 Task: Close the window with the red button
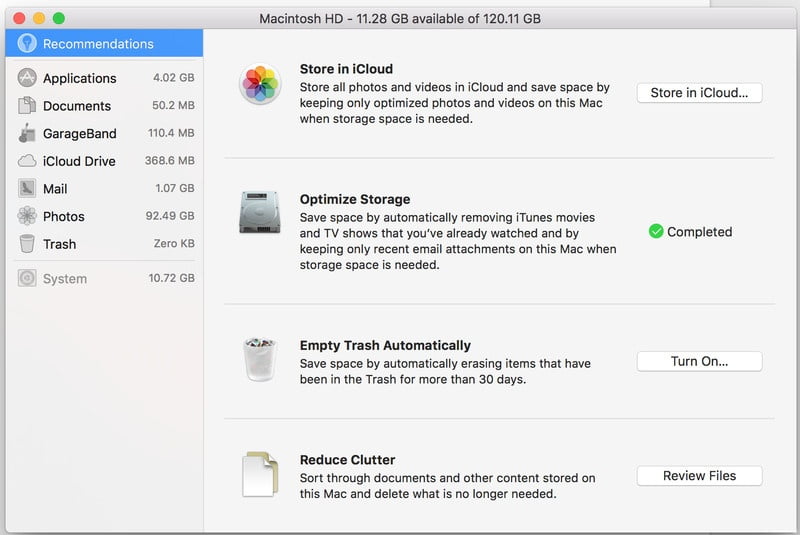[x=19, y=18]
